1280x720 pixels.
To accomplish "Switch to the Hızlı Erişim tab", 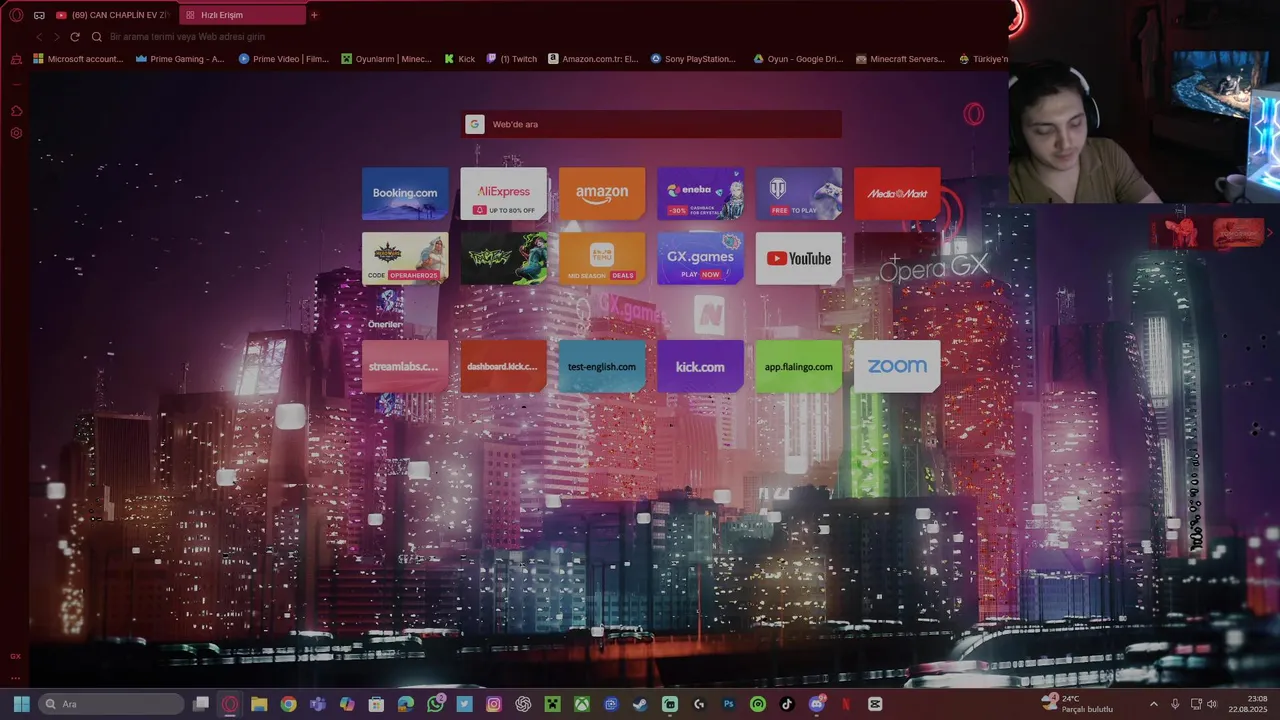I will pos(243,15).
